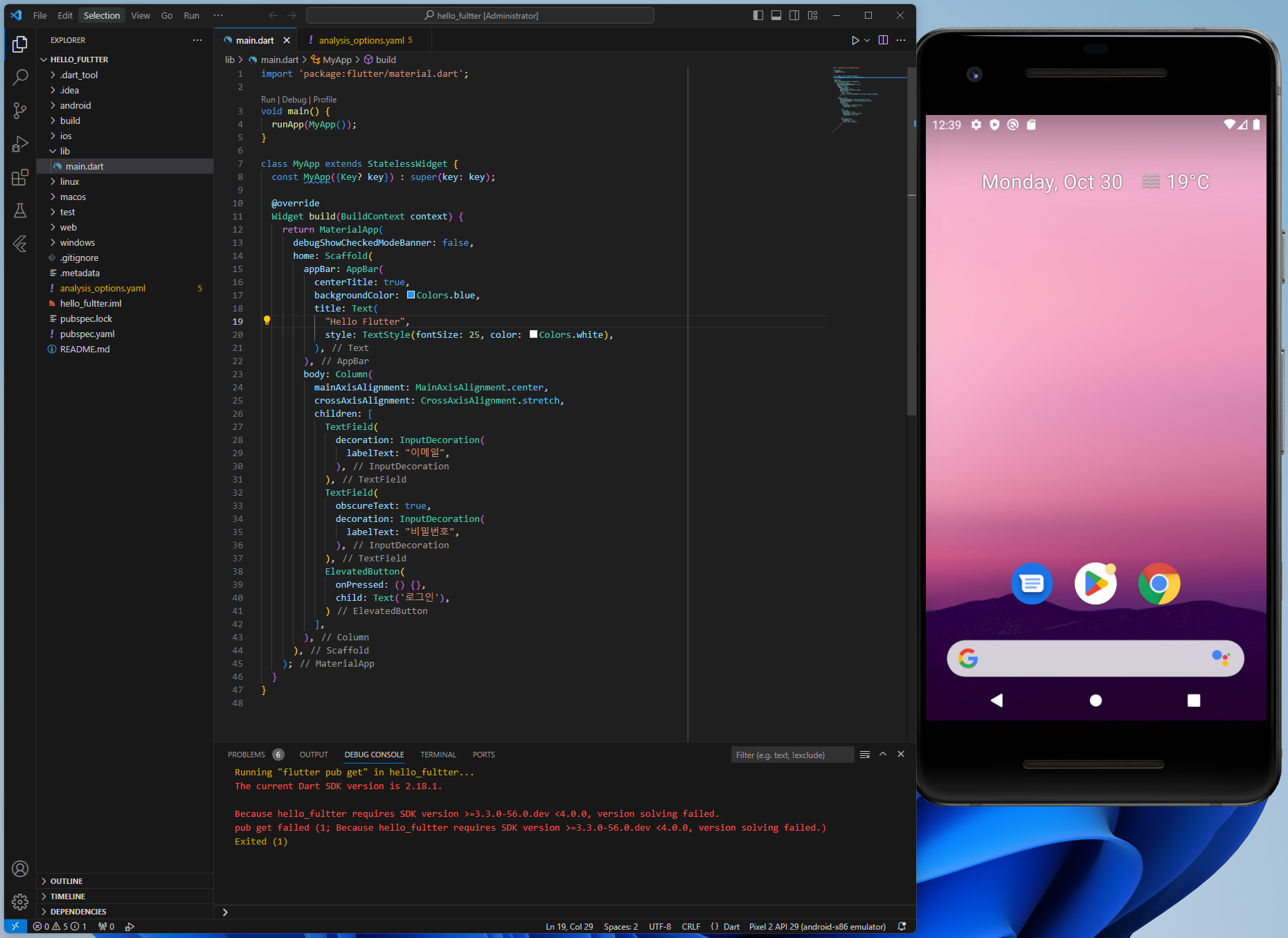Viewport: 1288px width, 938px height.
Task: Tap the Google Assistant icon in search bar
Action: (1221, 658)
